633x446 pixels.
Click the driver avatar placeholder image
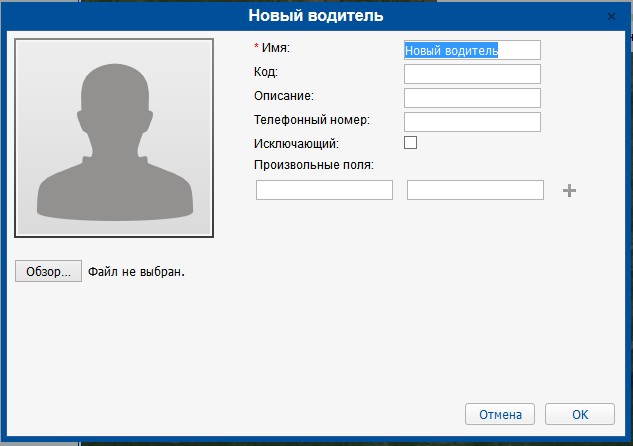pyautogui.click(x=113, y=138)
